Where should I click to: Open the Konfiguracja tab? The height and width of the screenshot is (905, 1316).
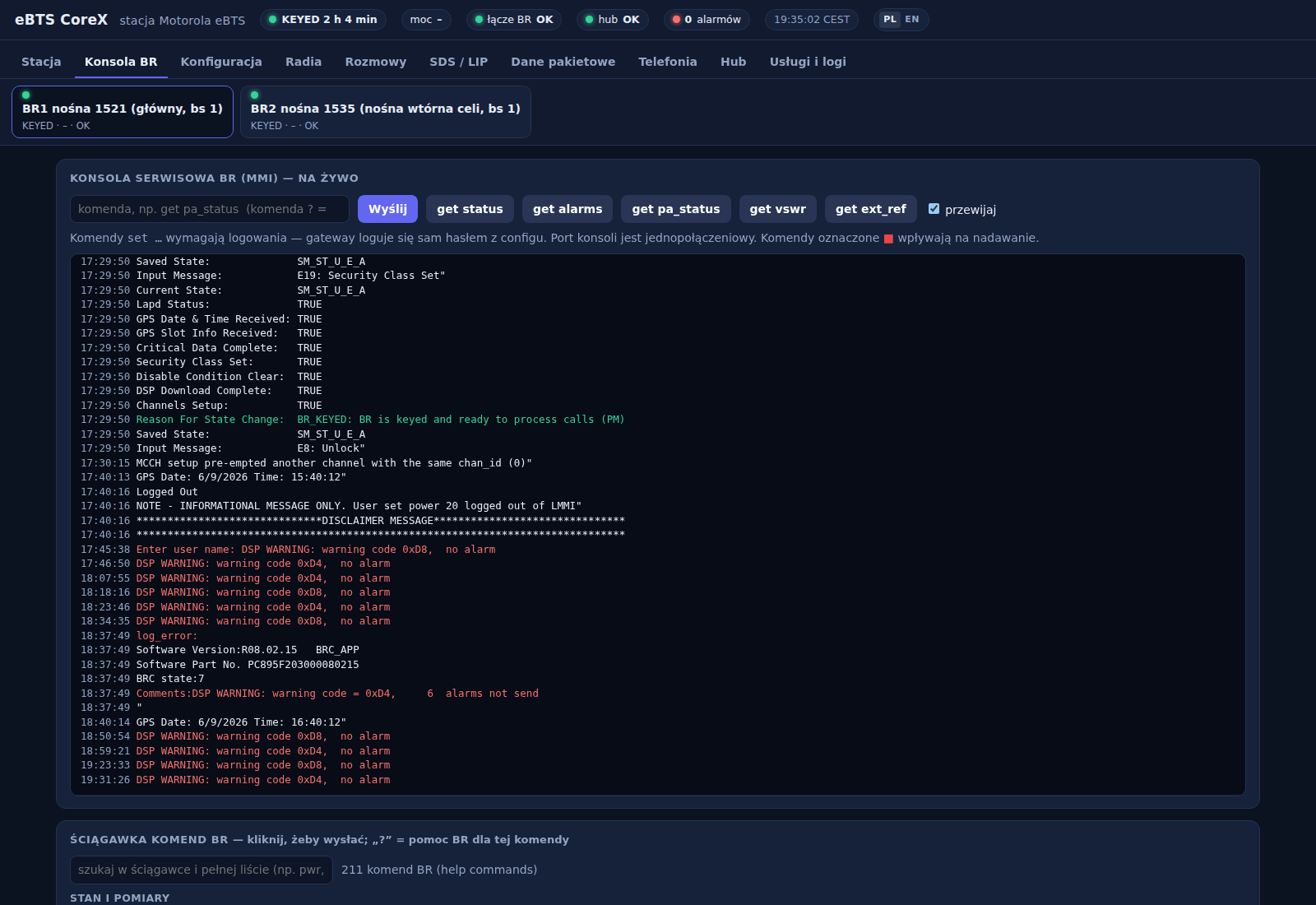(x=221, y=62)
